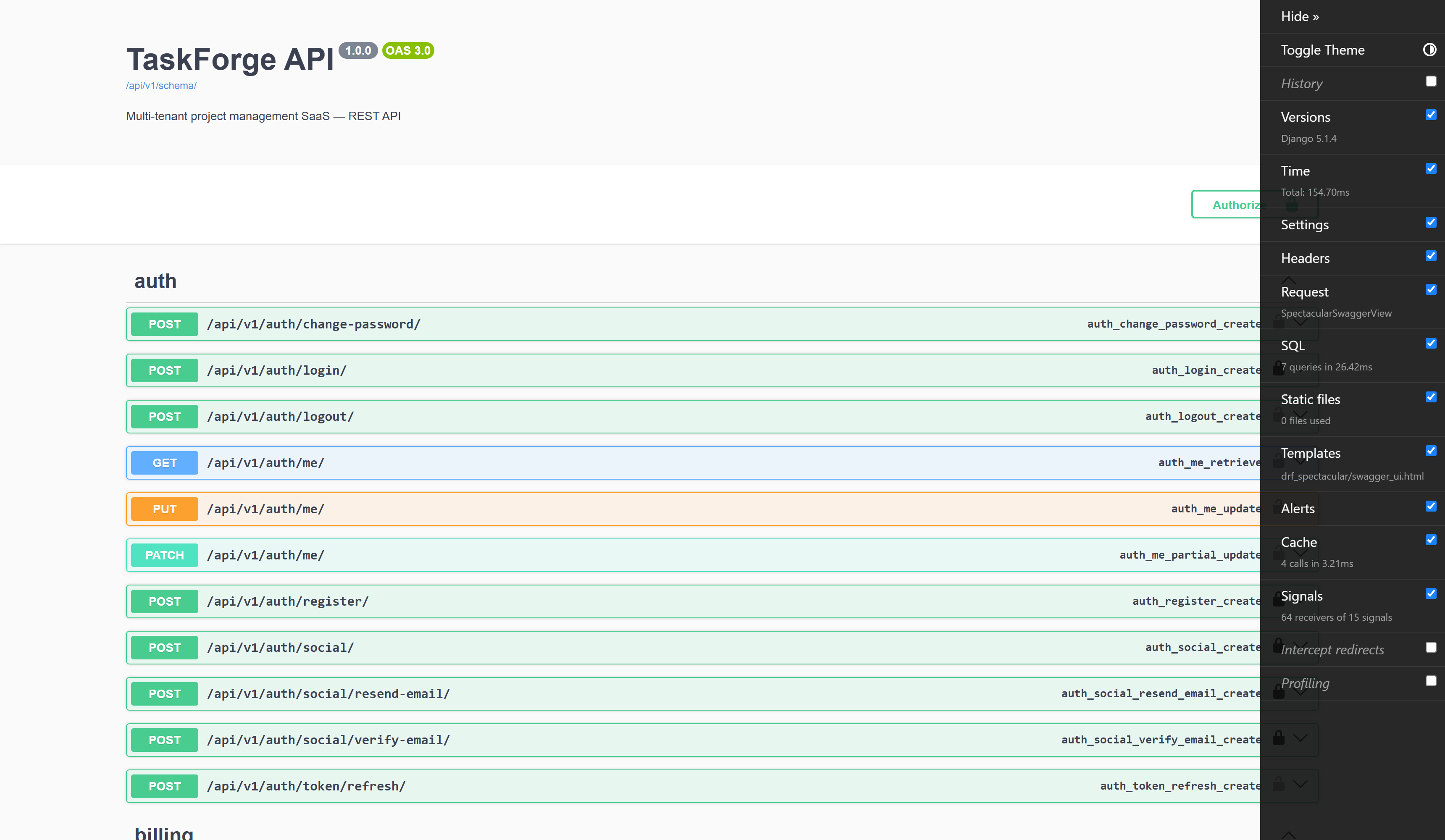Click the GET method badge
The width and height of the screenshot is (1445, 840).
click(x=165, y=463)
